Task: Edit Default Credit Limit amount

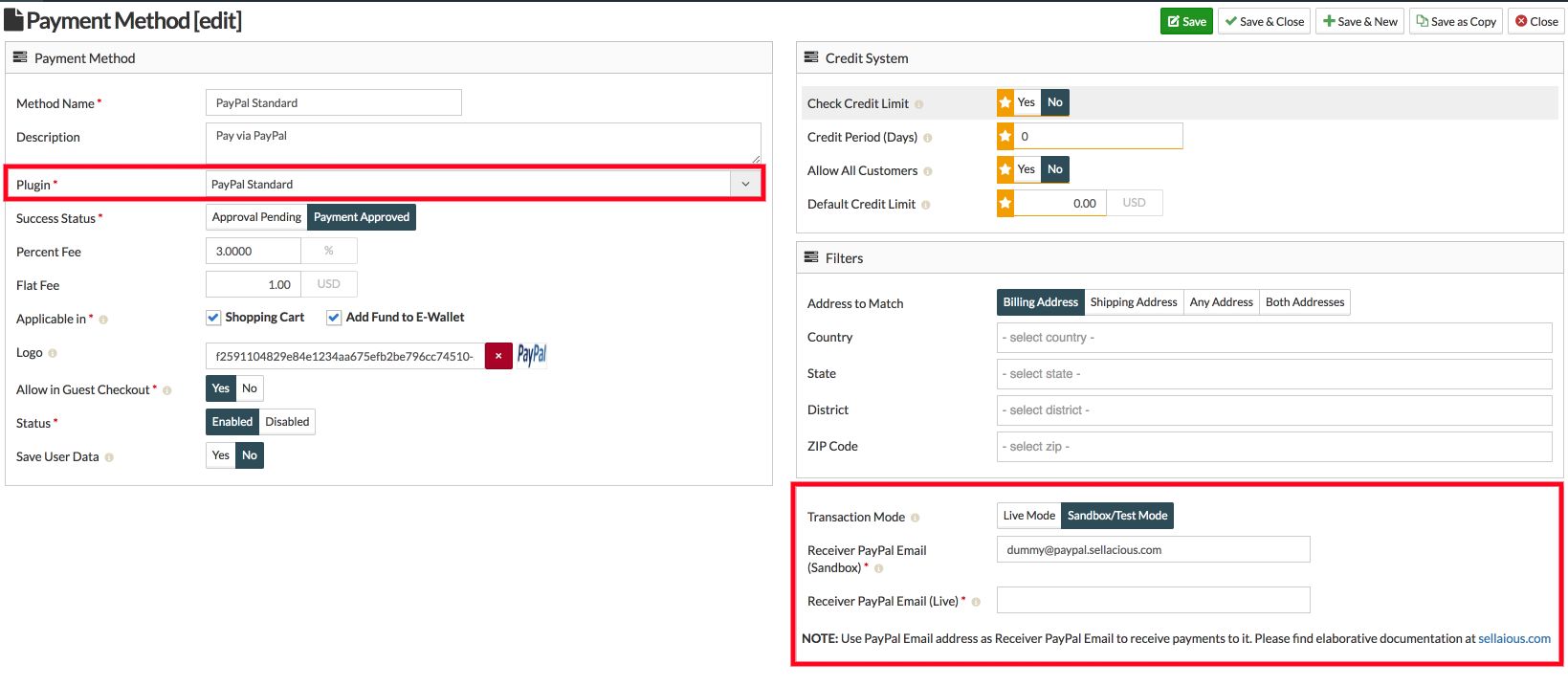Action: pos(1060,203)
